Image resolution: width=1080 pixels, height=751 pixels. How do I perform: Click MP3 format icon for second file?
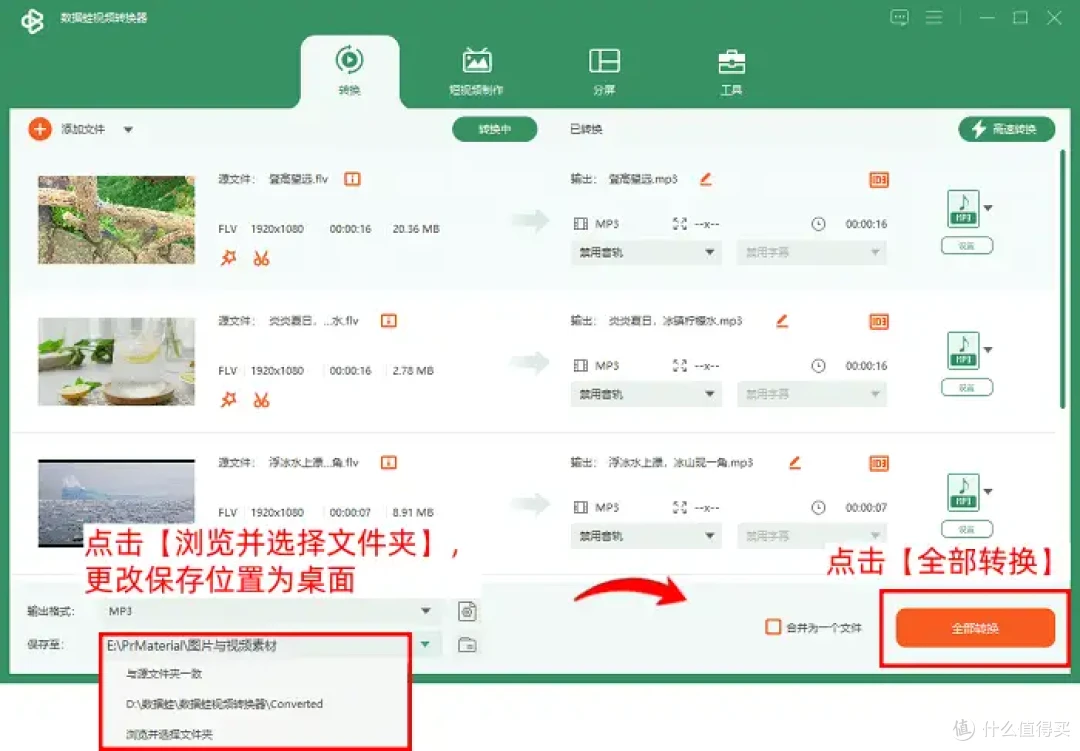point(963,350)
